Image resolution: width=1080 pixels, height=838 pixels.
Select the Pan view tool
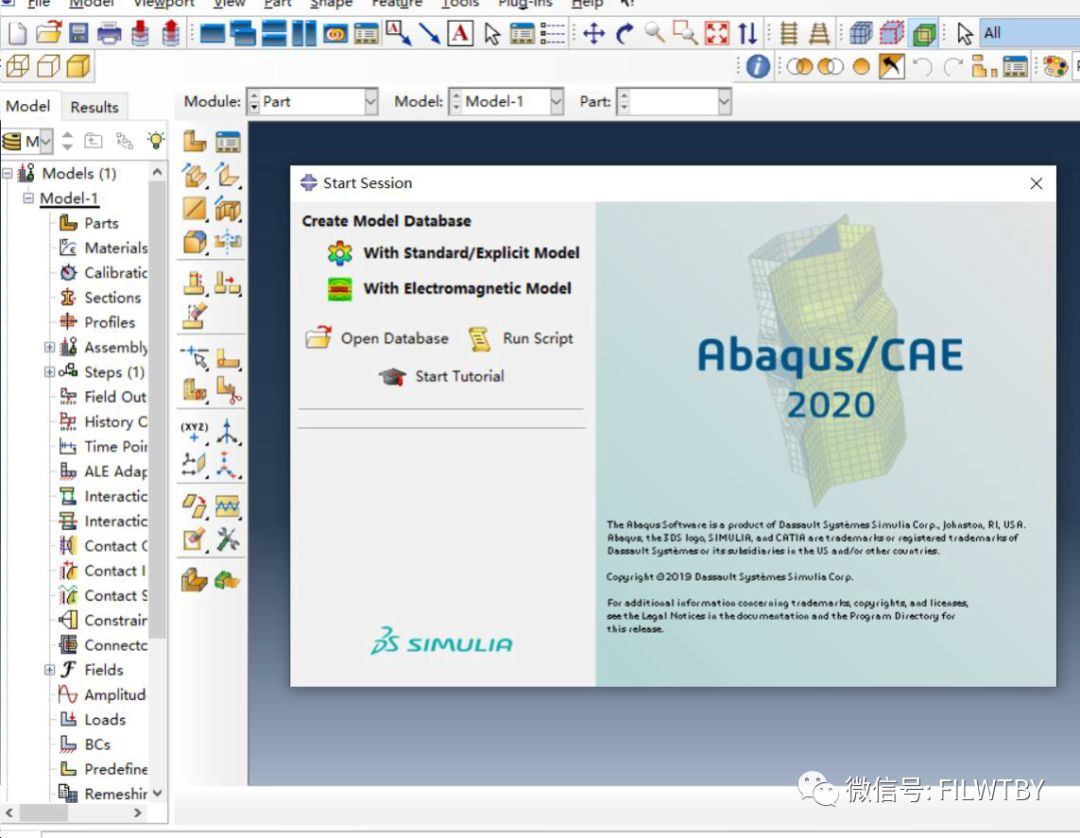point(593,33)
